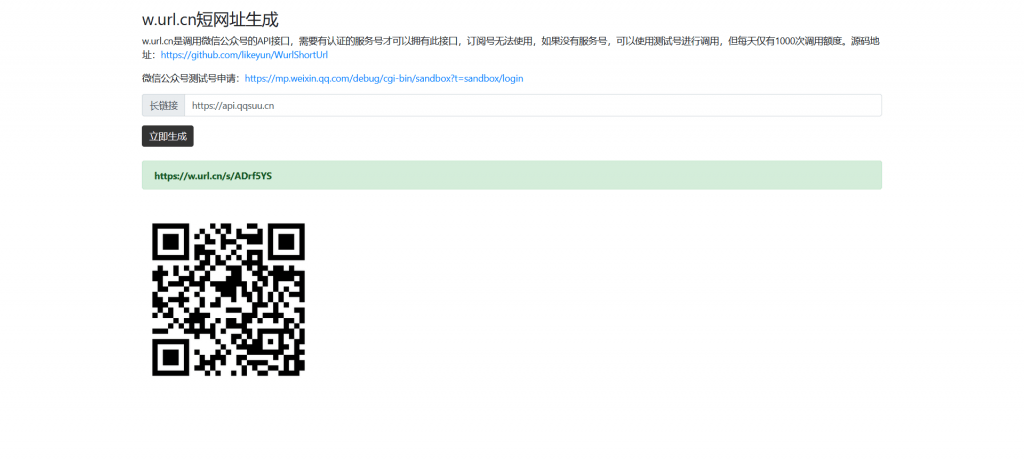Click the generated QR code image center
This screenshot has height=460, width=1024.
tap(228, 299)
